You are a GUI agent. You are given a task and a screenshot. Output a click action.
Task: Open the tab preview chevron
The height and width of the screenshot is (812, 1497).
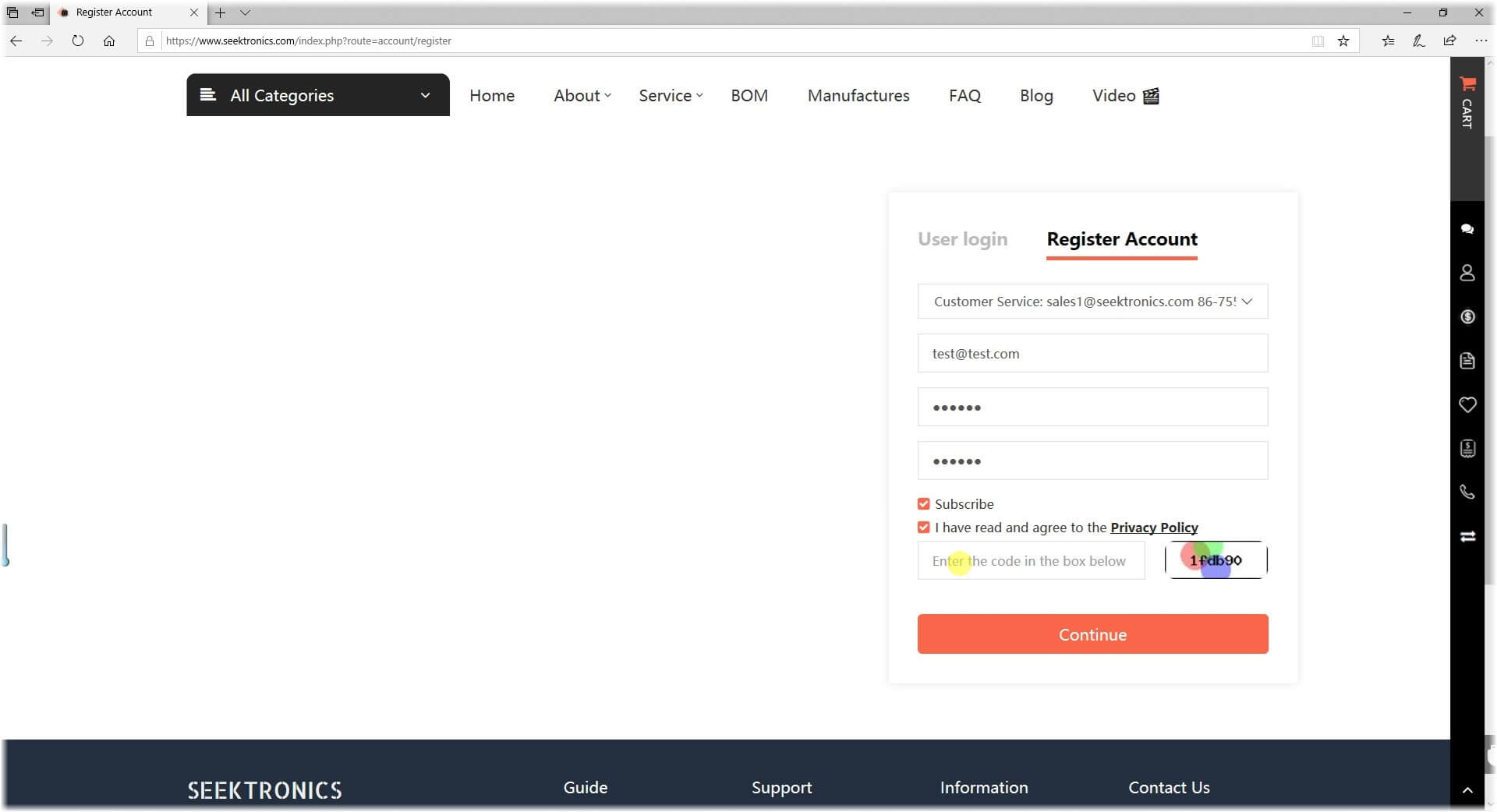pos(245,12)
